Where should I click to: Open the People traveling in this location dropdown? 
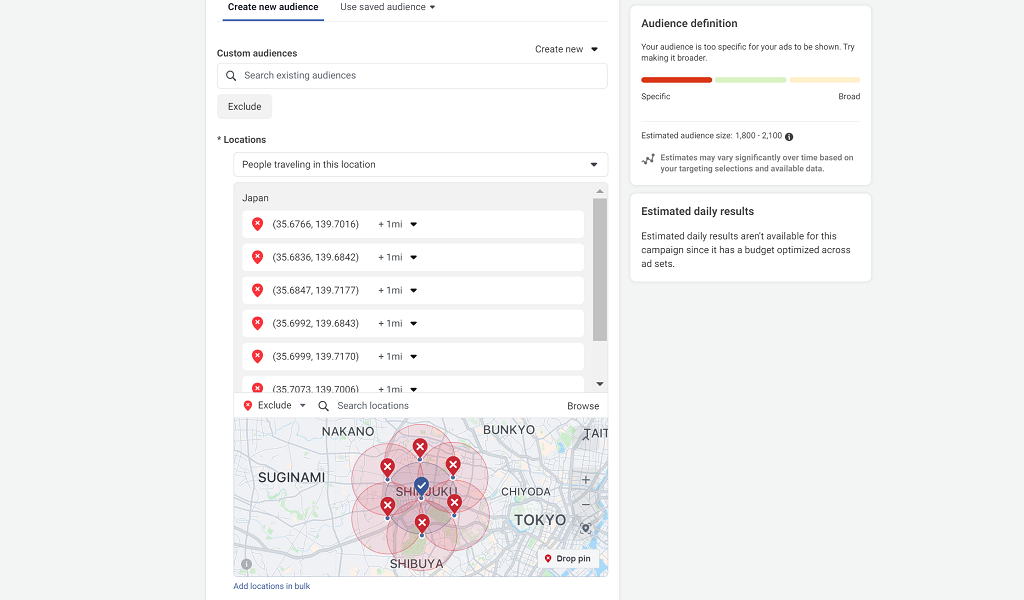tap(421, 165)
